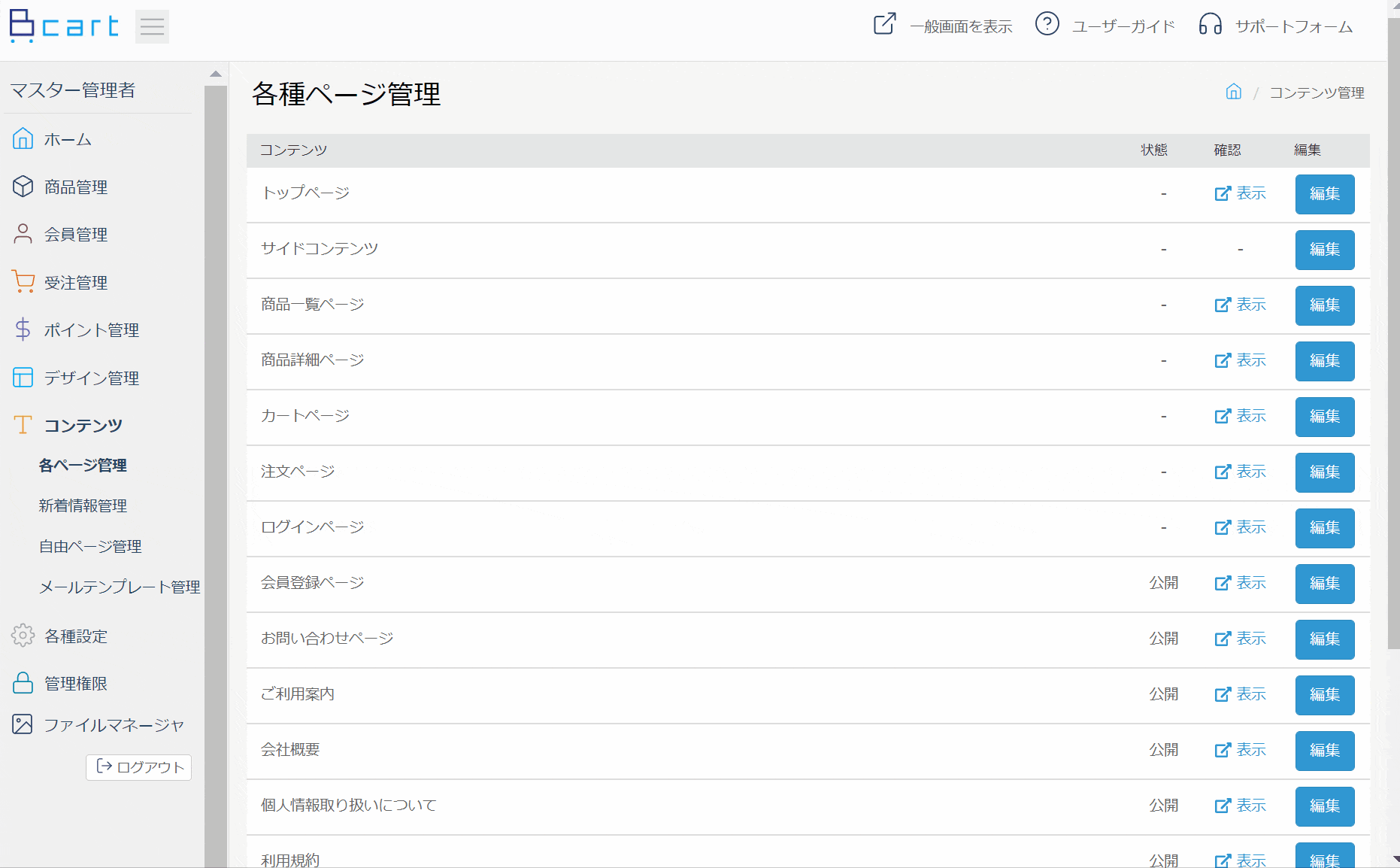
Task: Click 編集 for 商品一覧ページ
Action: 1325,305
